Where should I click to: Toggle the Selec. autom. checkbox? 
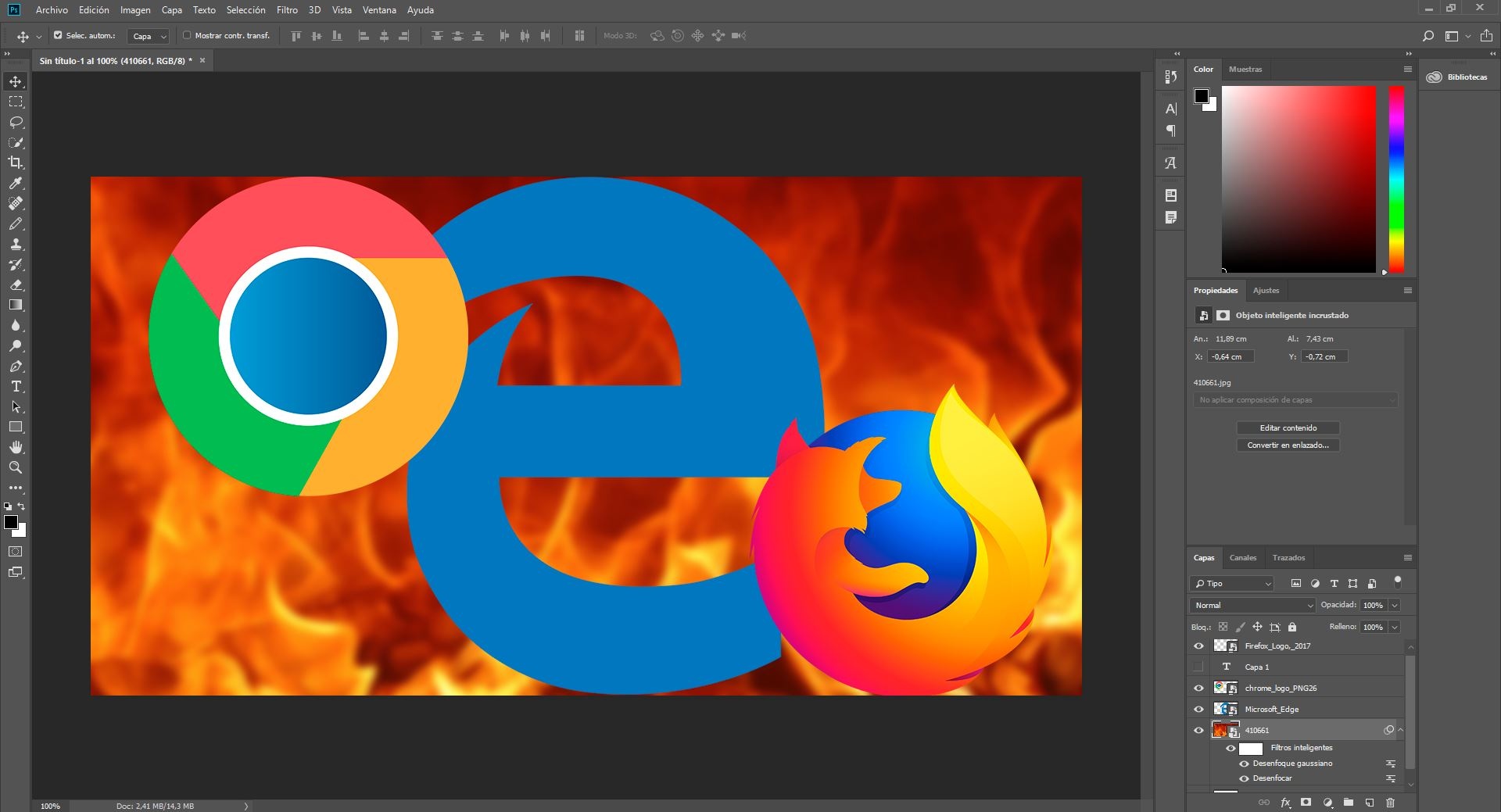[58, 35]
